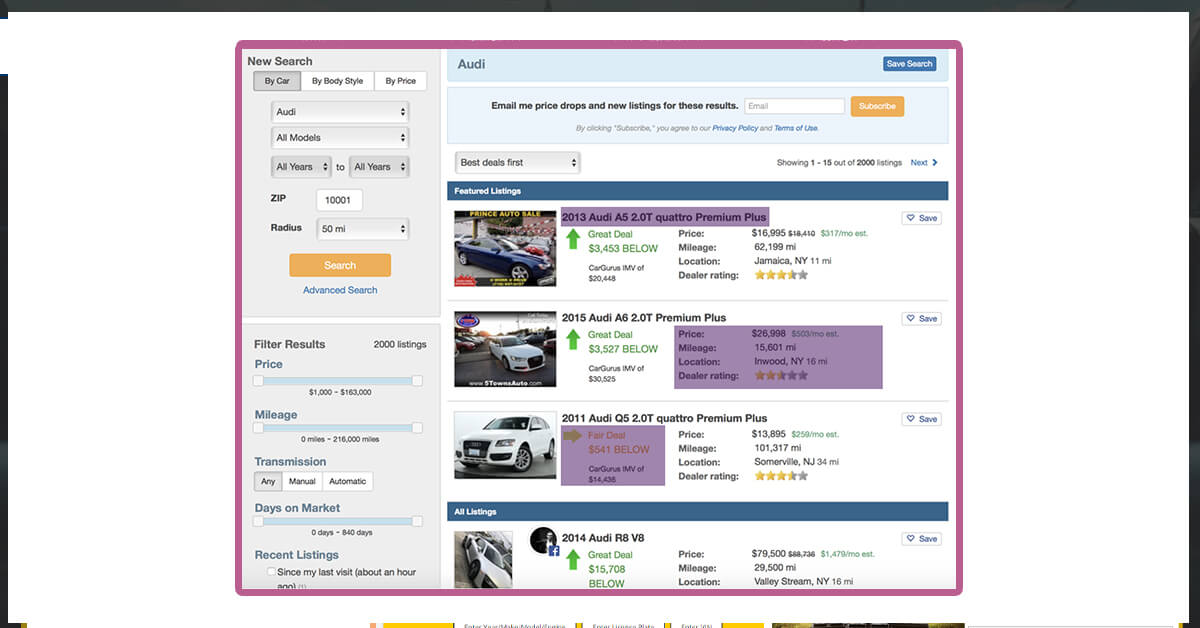Open the 2014 Audi R8 V8 listing title
Image resolution: width=1200 pixels, height=628 pixels.
[603, 538]
